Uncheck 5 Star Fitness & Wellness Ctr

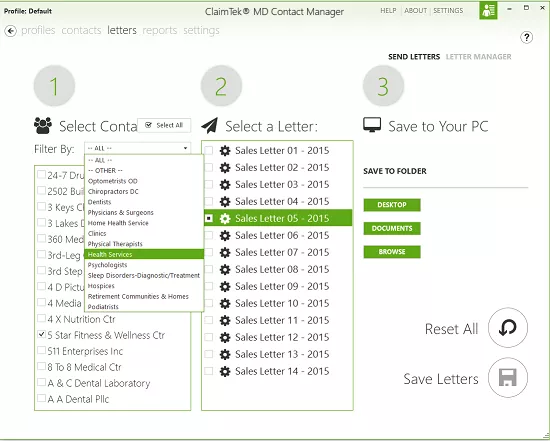[41, 334]
